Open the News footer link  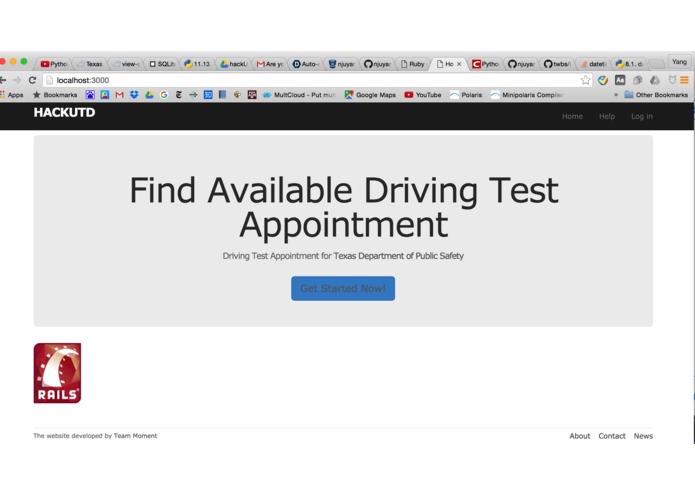(x=643, y=436)
